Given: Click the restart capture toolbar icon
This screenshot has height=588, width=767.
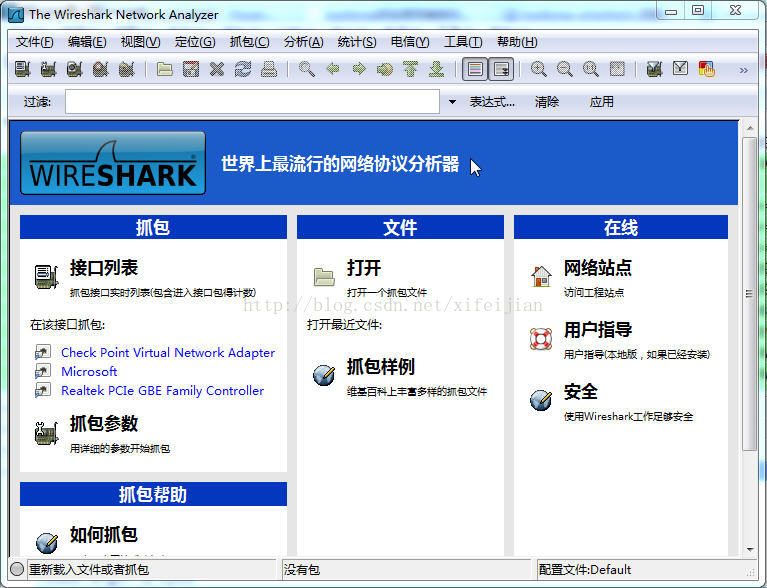Looking at the screenshot, I should pos(126,69).
